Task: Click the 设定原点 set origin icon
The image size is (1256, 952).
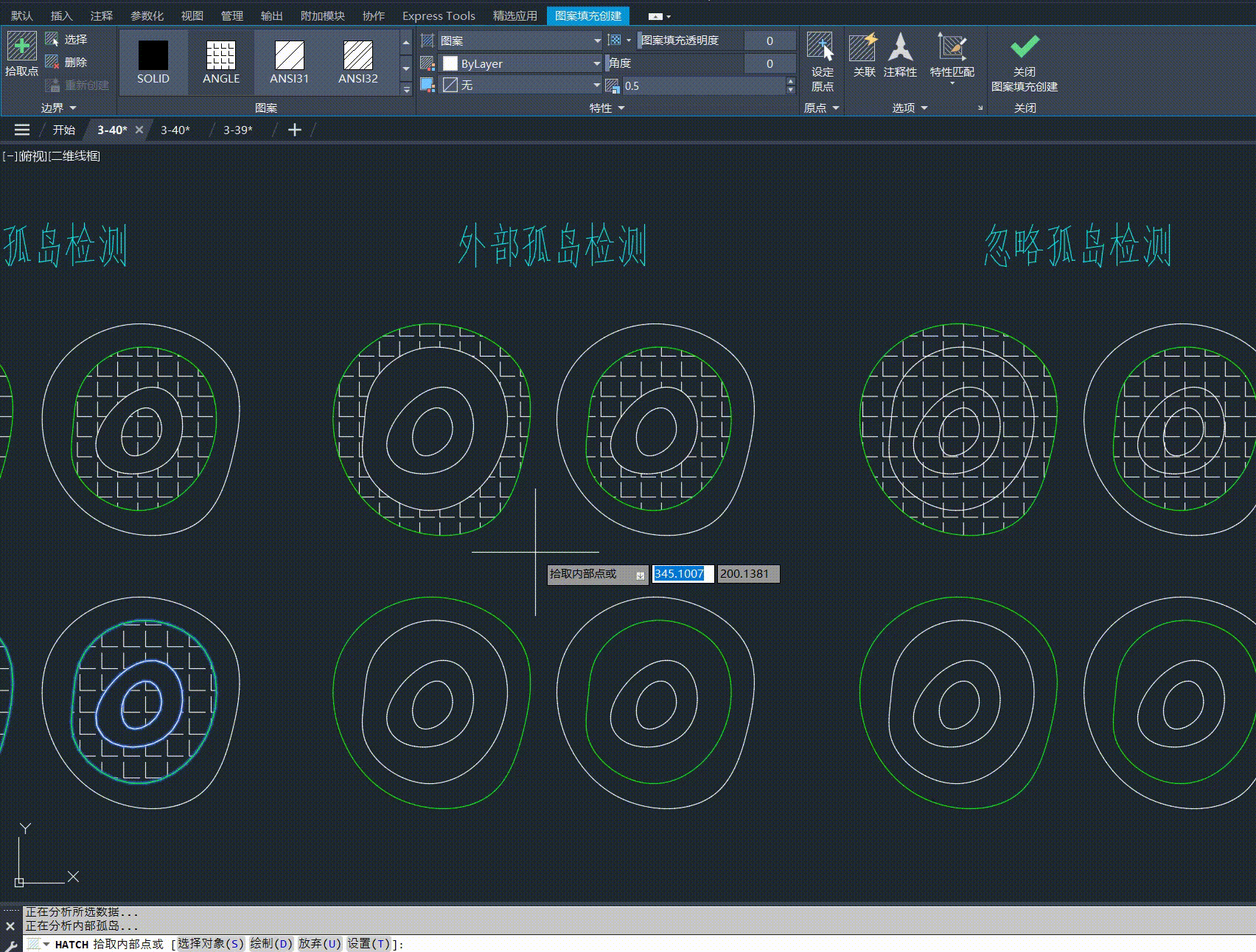Action: (820, 46)
